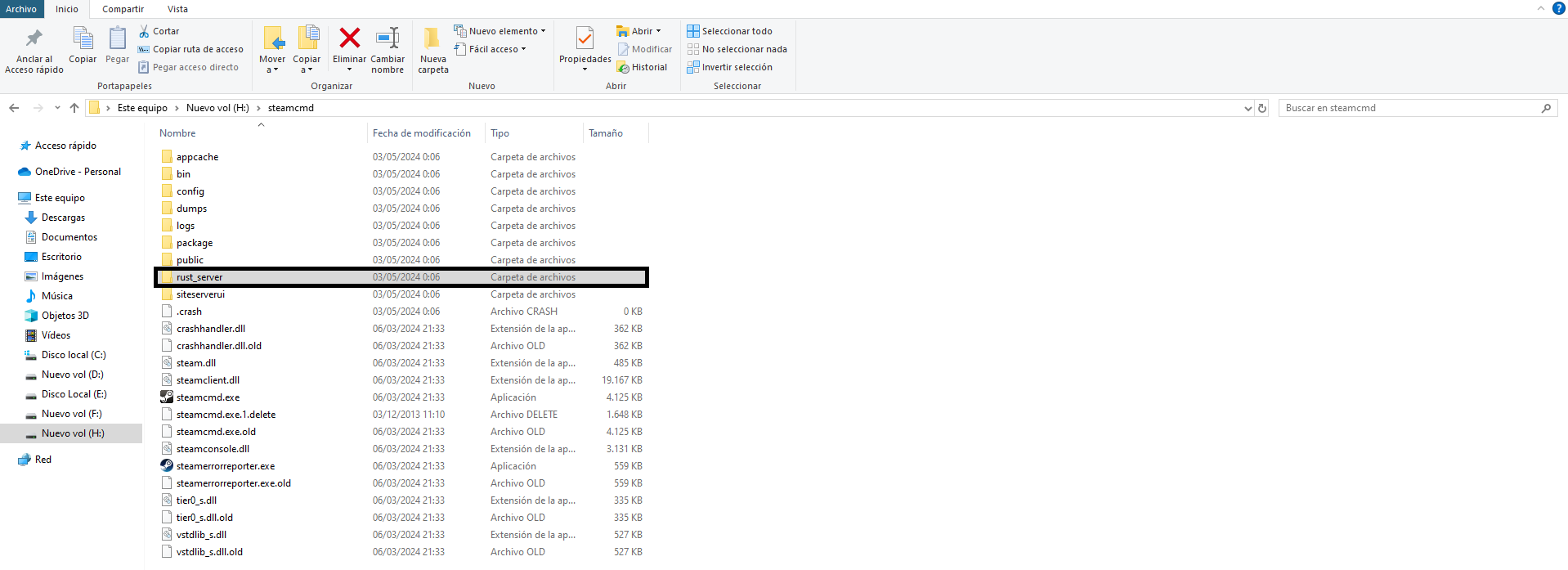
Task: Select the steamcmd.exe Steam icon file
Action: tap(167, 397)
